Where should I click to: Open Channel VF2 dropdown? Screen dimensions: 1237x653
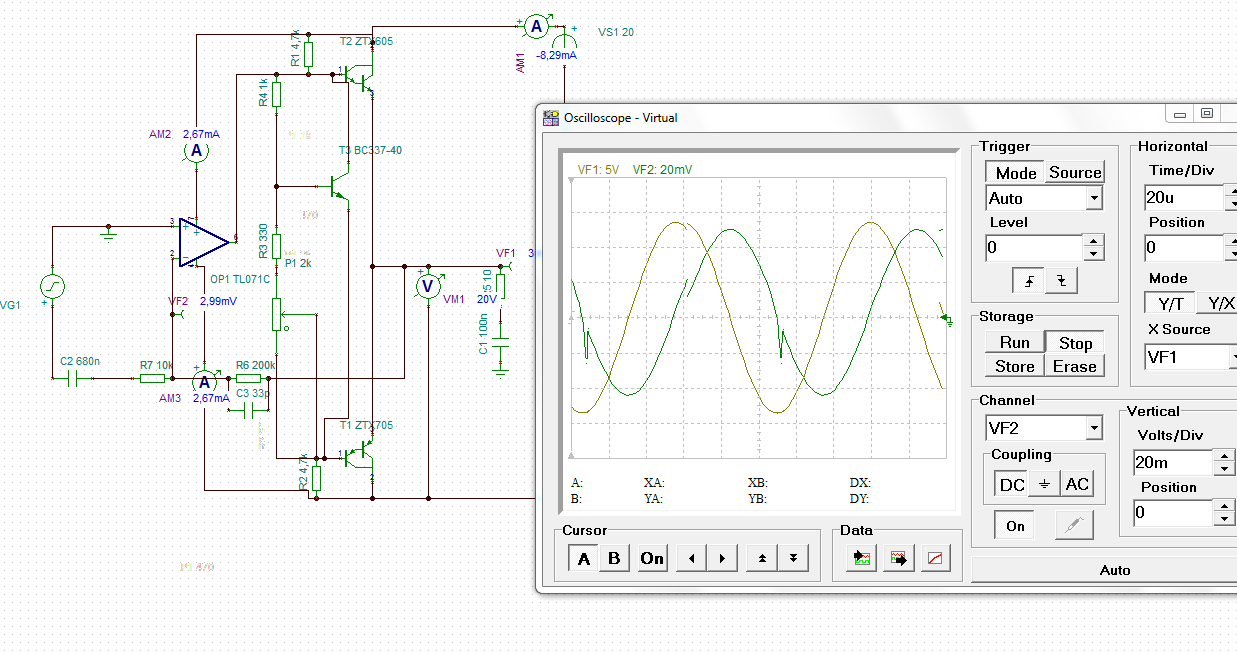[1094, 428]
